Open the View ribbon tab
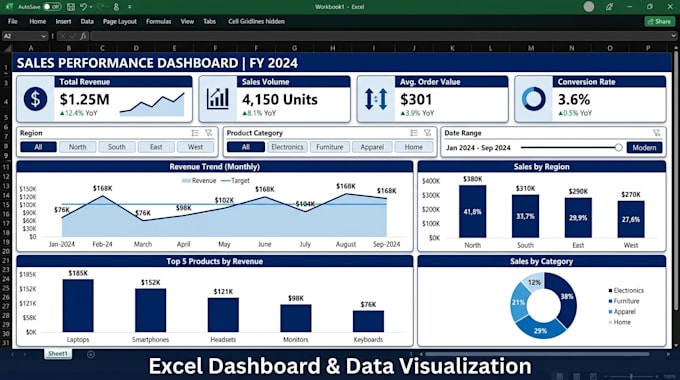680x380 pixels. 187,21
